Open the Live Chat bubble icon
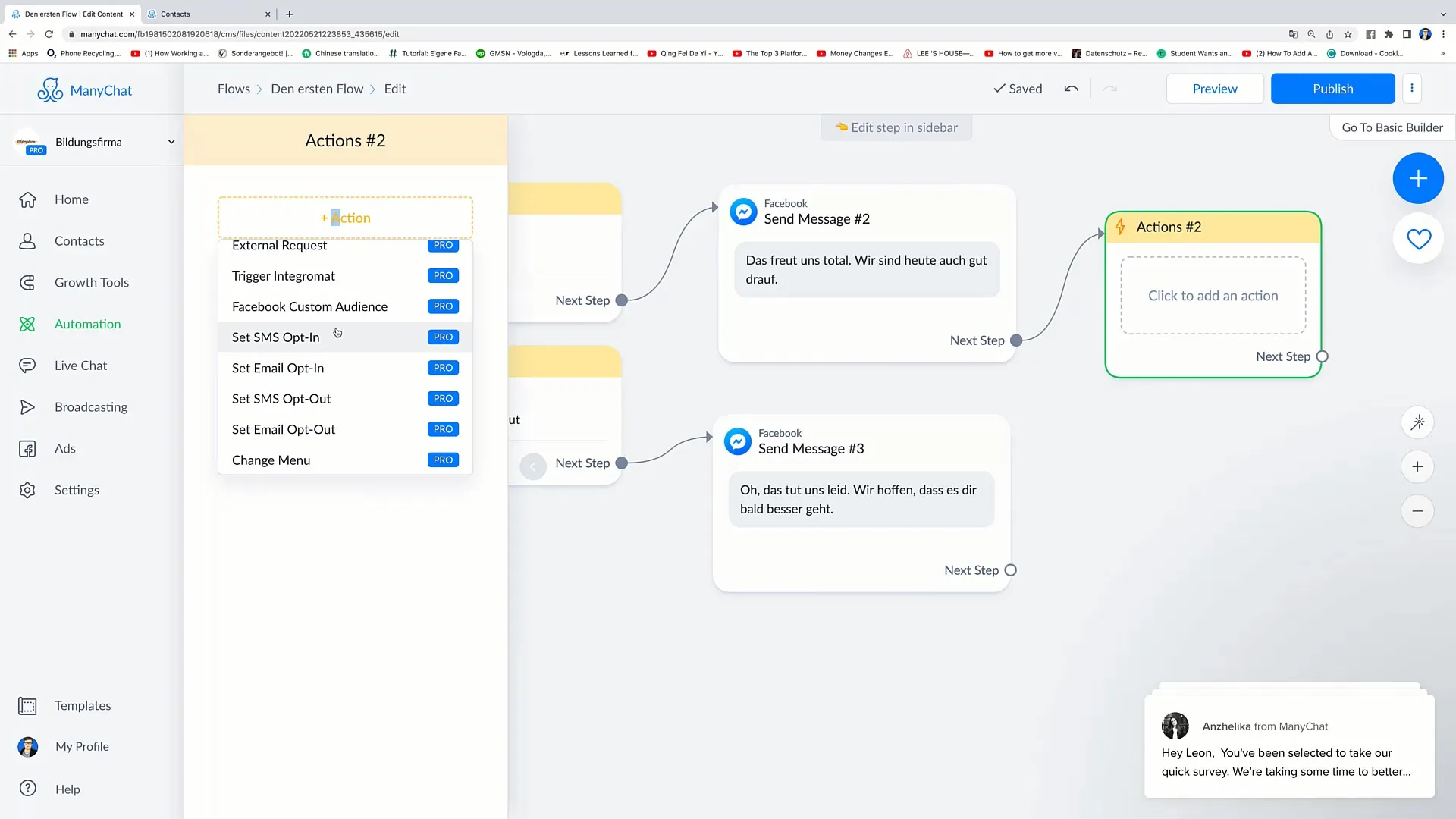 point(27,366)
